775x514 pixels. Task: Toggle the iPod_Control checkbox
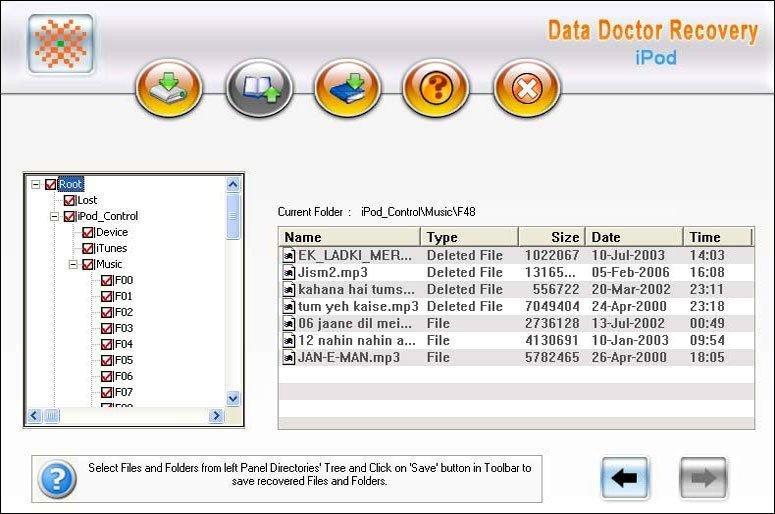[x=69, y=216]
